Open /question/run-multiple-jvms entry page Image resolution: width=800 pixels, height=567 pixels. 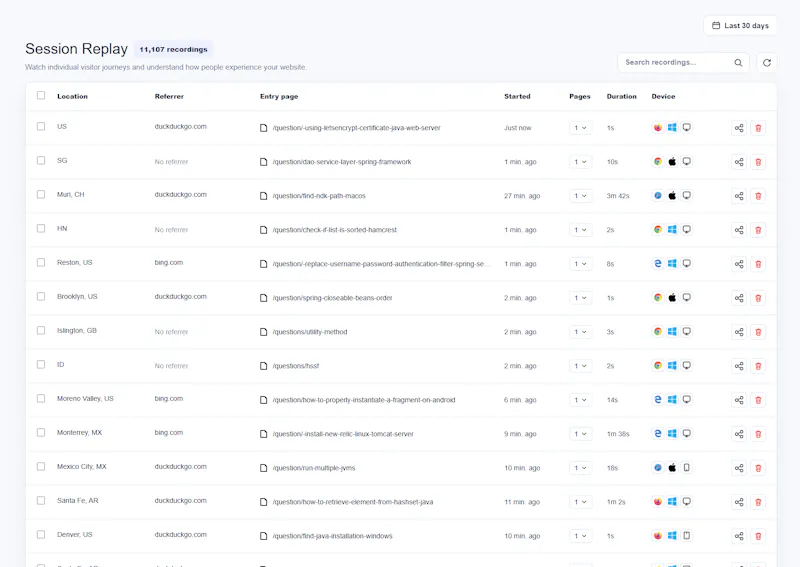(x=314, y=468)
